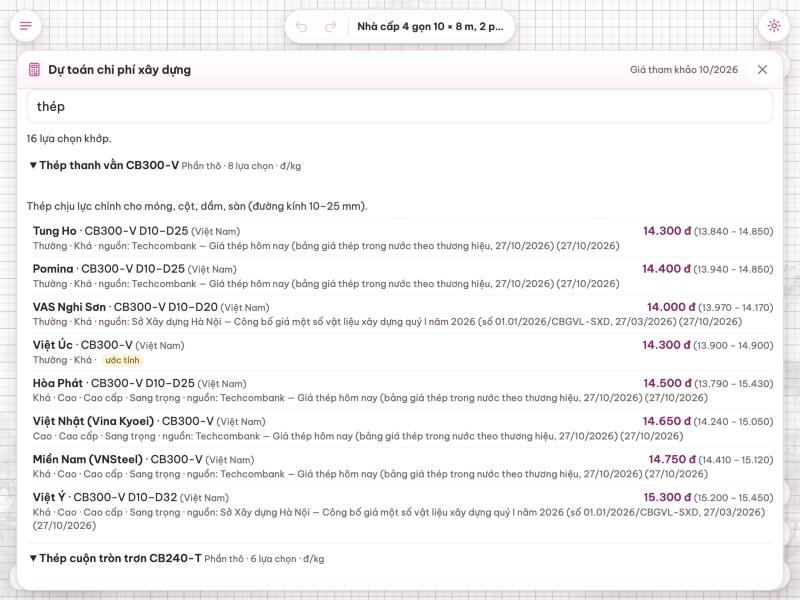Viewport: 800px width, 600px height.
Task: Close the cost estimate panel
Action: coord(762,69)
